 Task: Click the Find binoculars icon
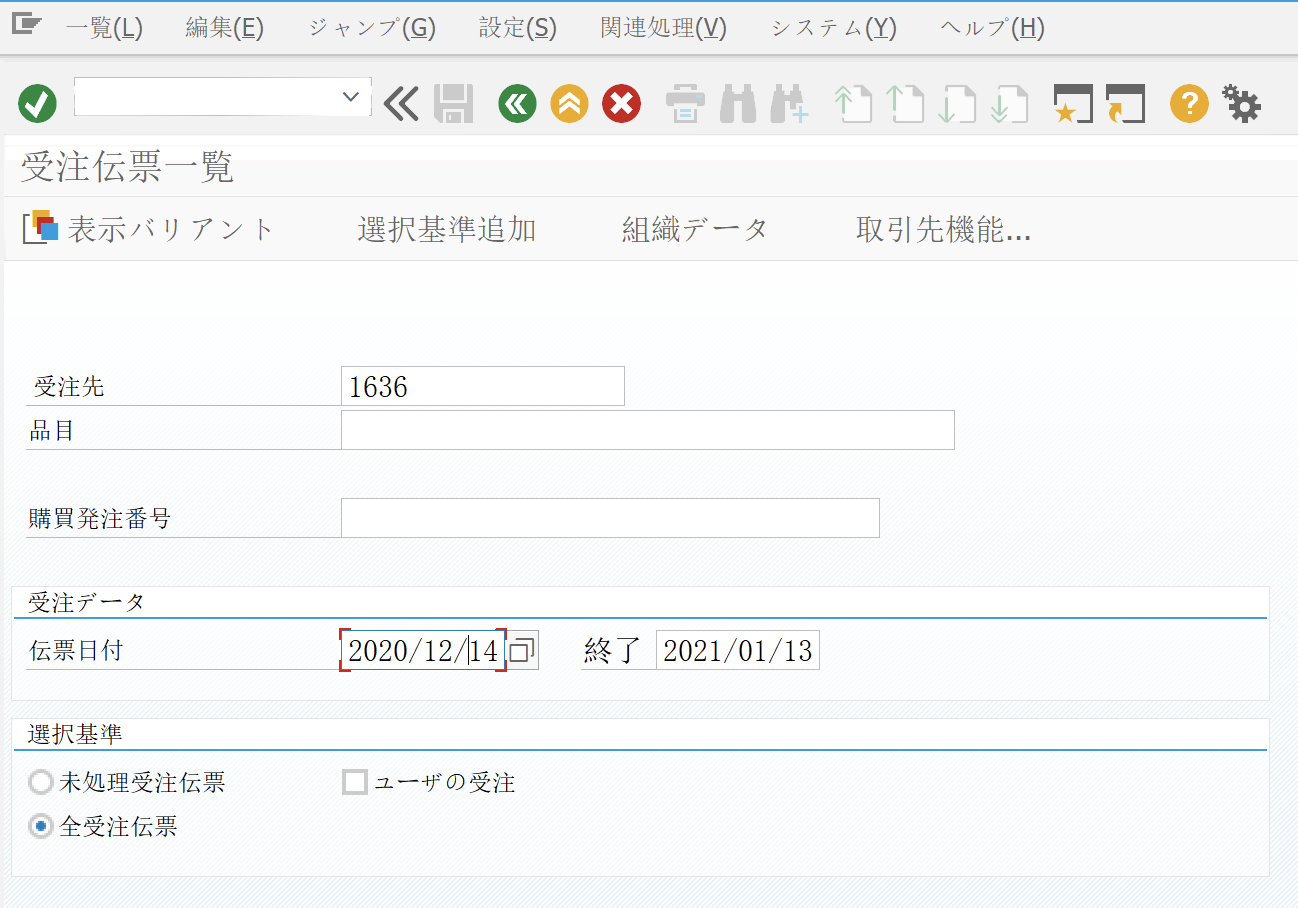click(x=737, y=103)
